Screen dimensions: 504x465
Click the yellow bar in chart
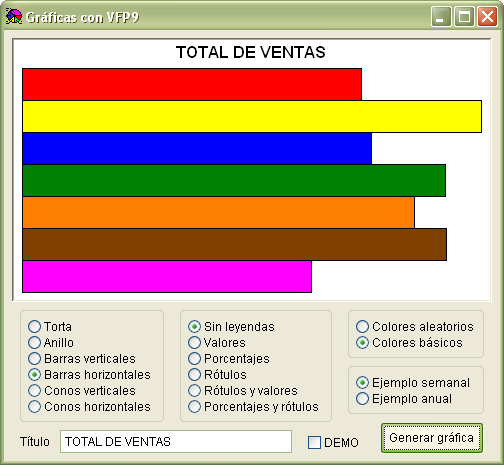click(x=252, y=116)
